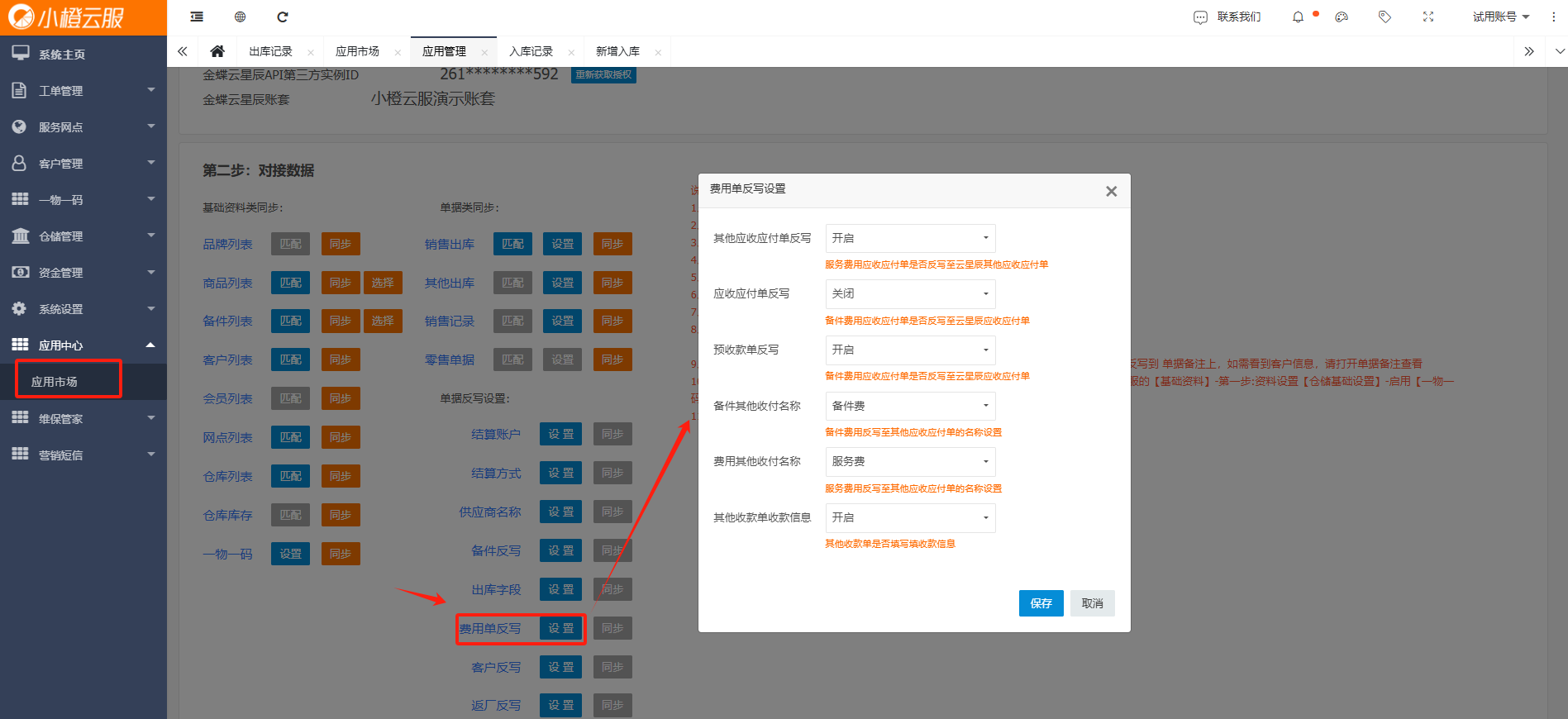Click 匹配 for 网点列表

click(x=290, y=437)
